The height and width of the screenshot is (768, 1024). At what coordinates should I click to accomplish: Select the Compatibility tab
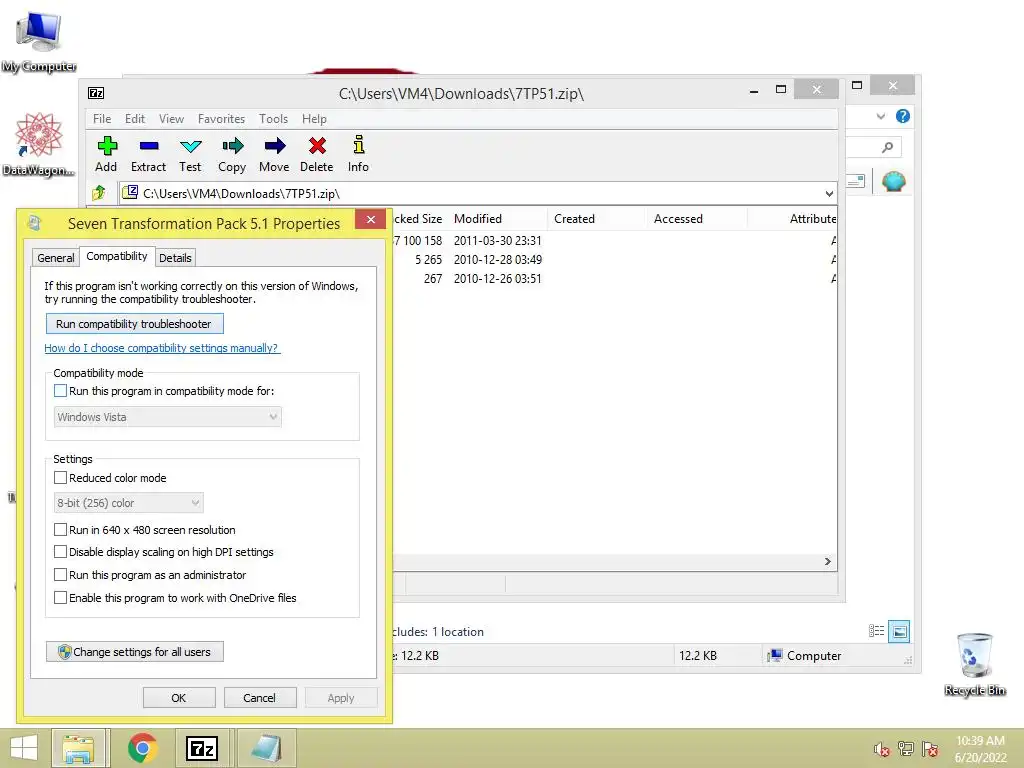click(x=117, y=256)
